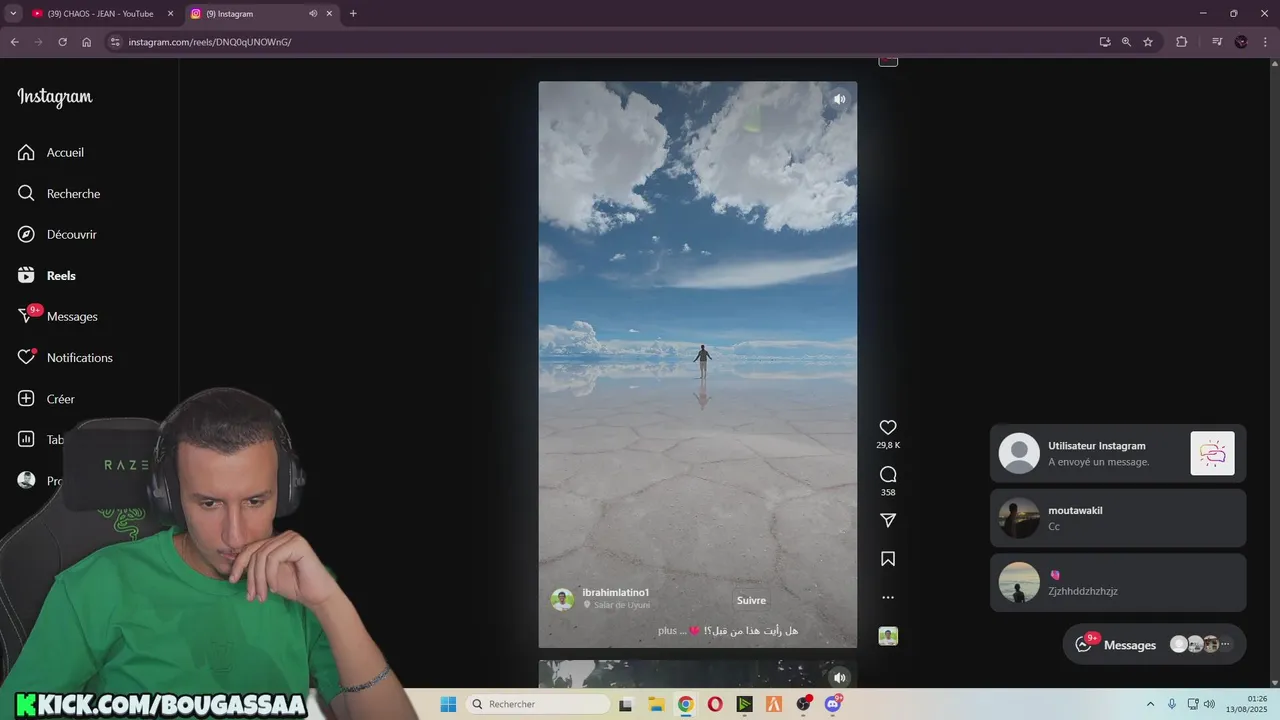The image size is (1280, 720).
Task: Open moutawakil's message notification
Action: [x=1118, y=518]
